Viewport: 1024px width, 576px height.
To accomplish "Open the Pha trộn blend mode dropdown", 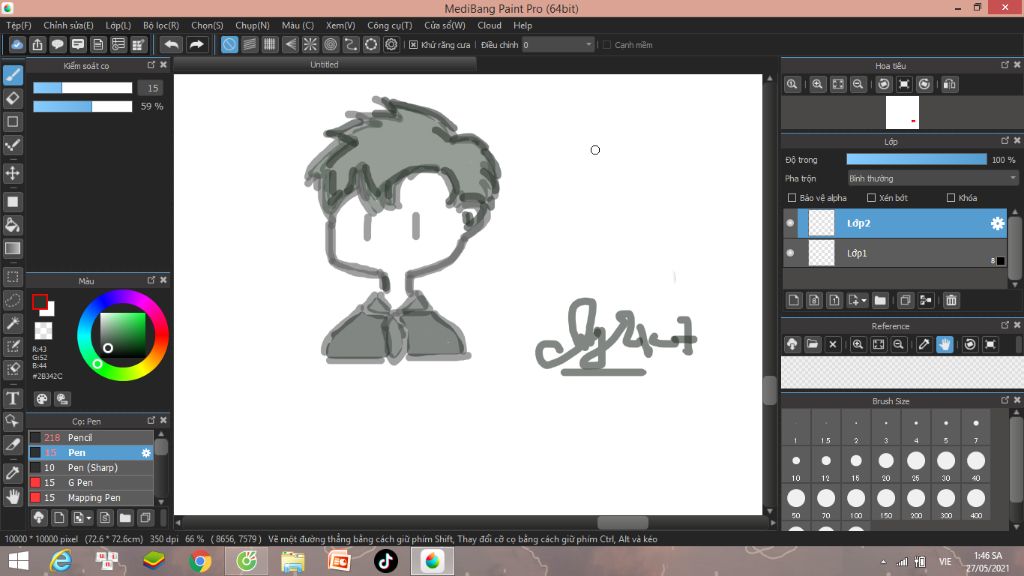I will click(932, 178).
